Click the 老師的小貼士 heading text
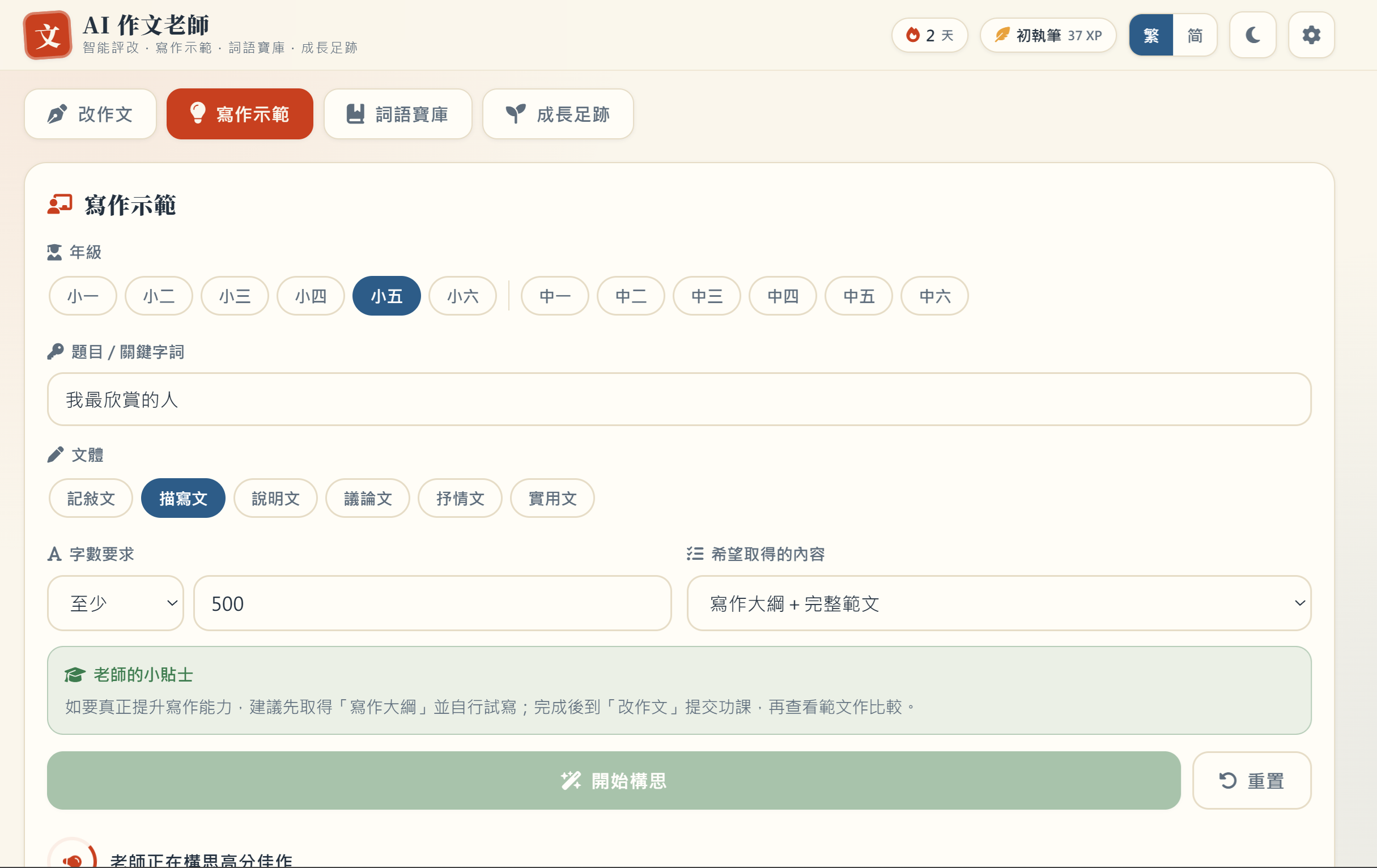 point(143,675)
